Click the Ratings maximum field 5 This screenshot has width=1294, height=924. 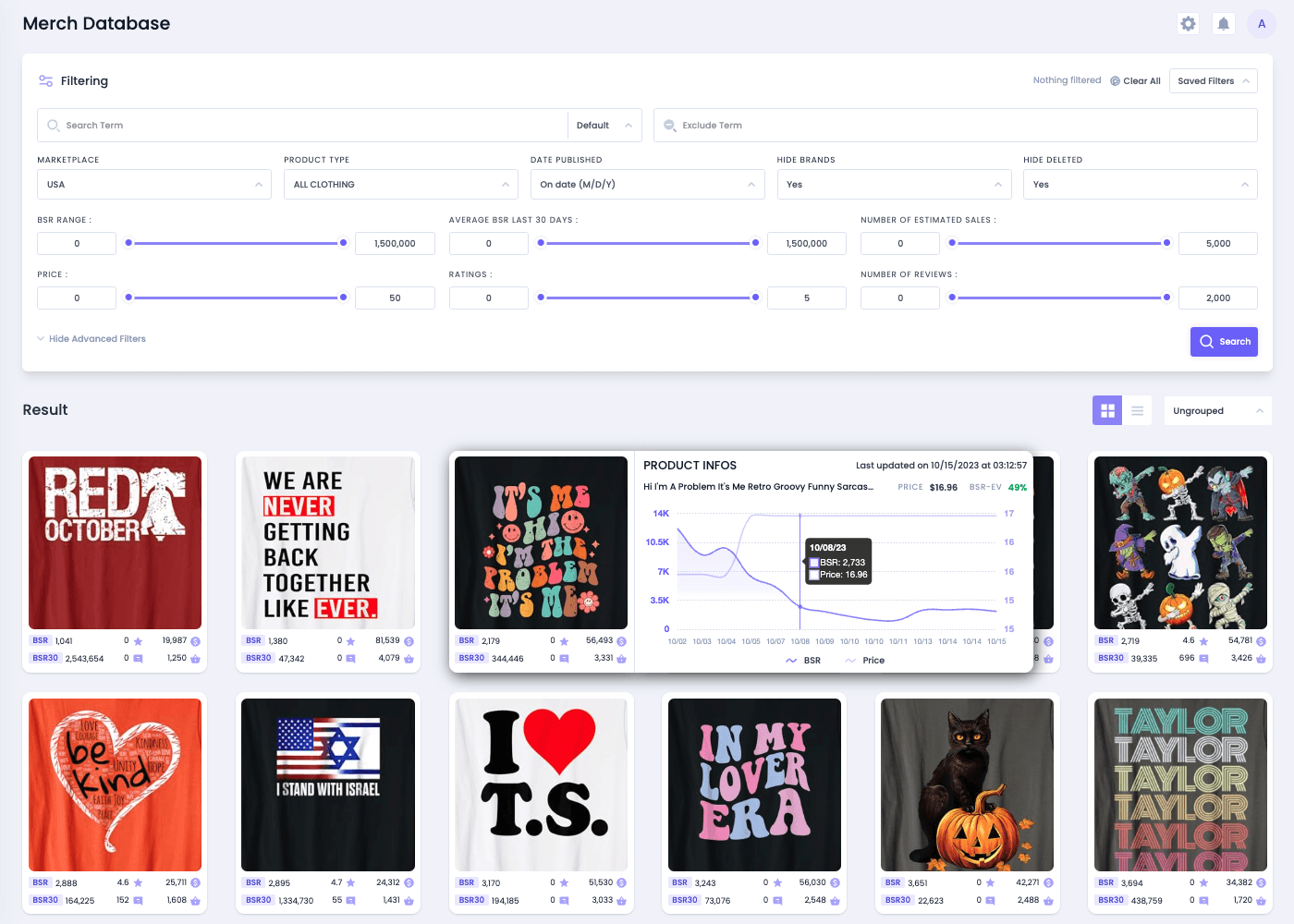point(807,298)
